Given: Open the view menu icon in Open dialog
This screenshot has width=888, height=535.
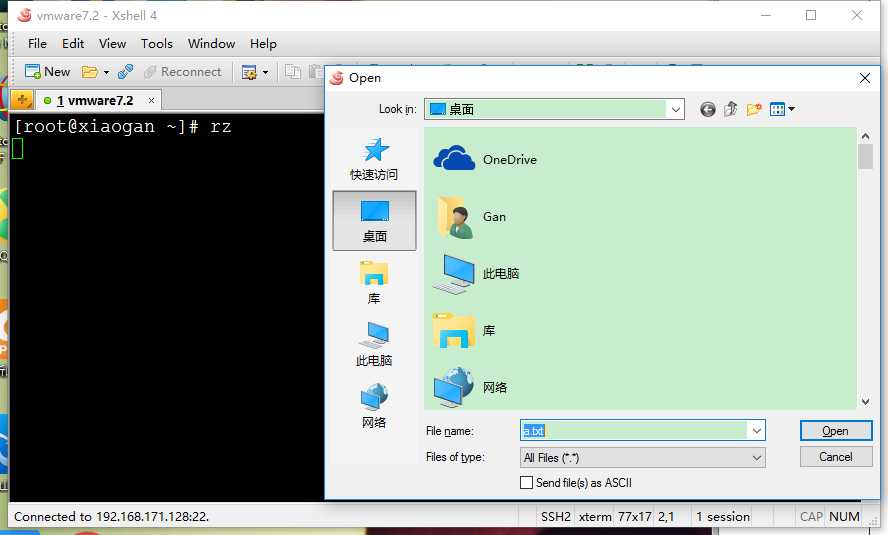Looking at the screenshot, I should pos(782,109).
